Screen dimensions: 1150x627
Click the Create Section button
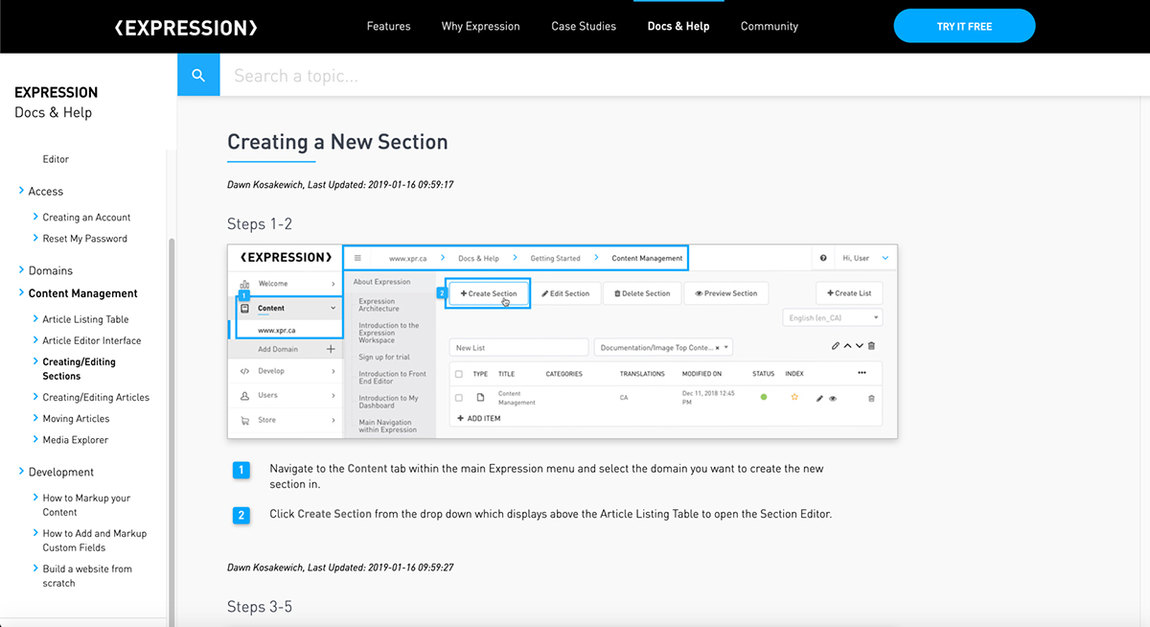tap(487, 293)
